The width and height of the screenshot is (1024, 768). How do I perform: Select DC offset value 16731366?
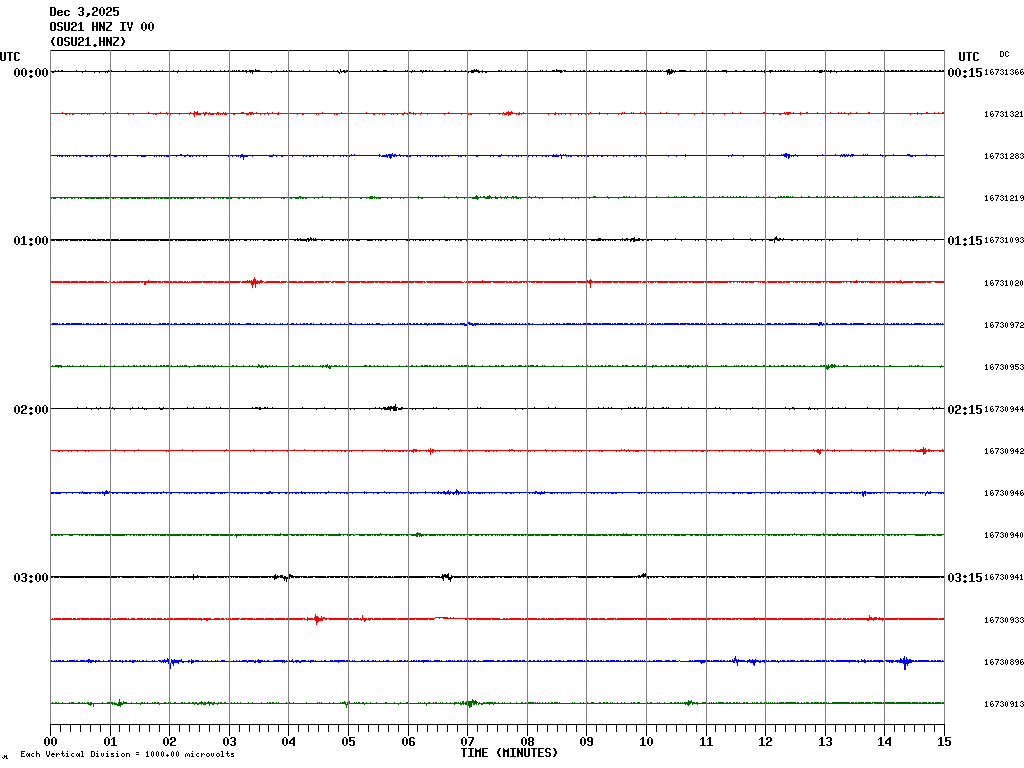(x=1003, y=73)
